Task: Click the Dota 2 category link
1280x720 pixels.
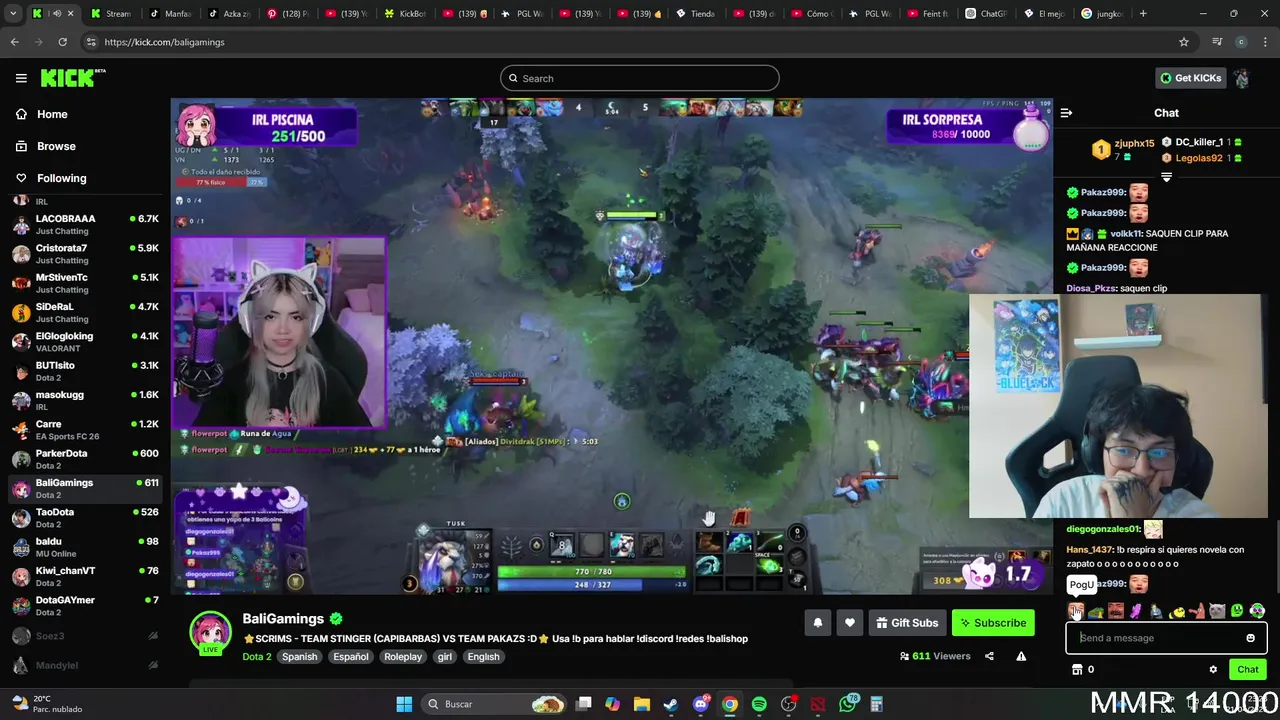Action: click(x=257, y=657)
